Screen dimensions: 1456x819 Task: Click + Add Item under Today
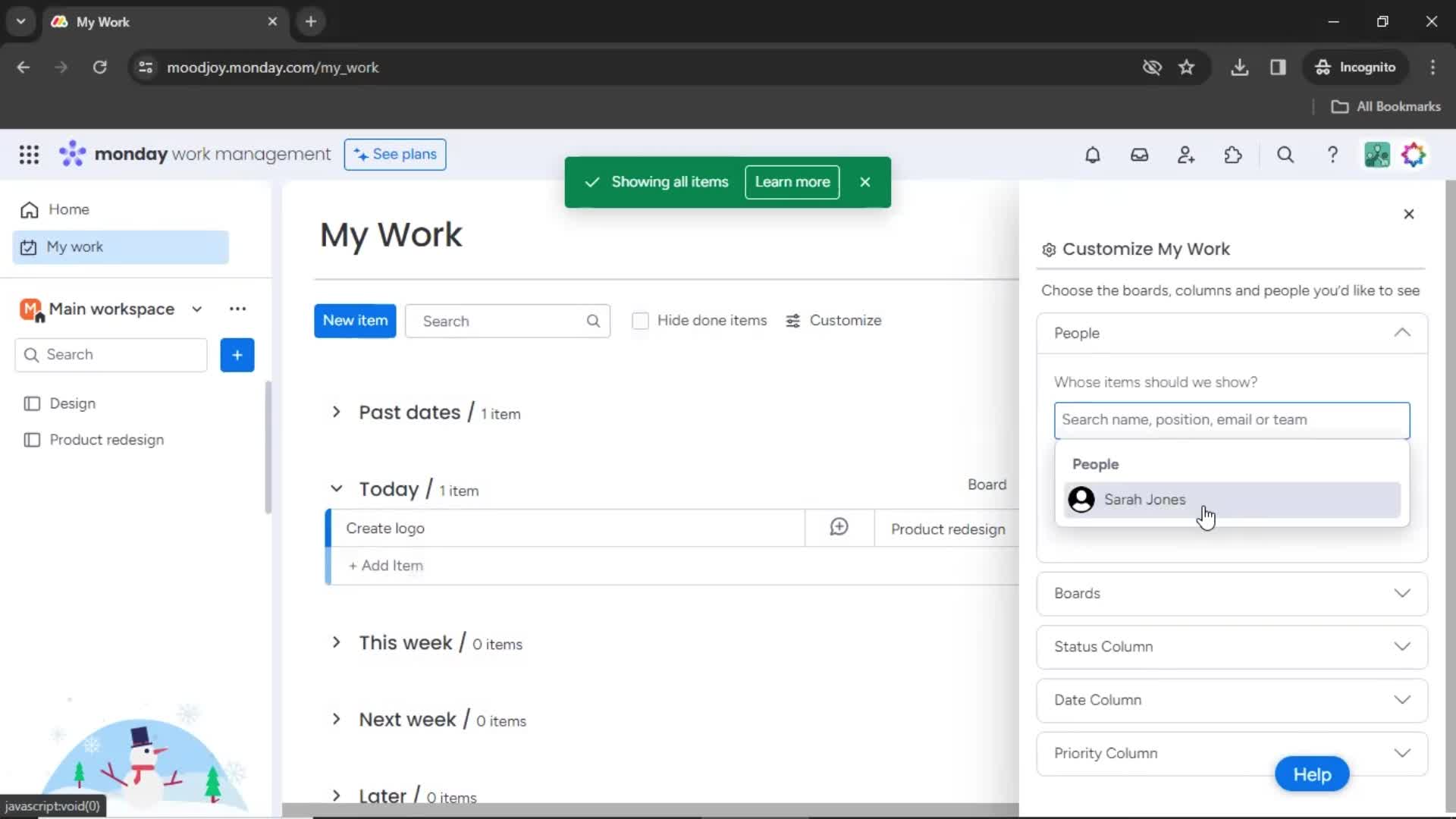coord(385,566)
